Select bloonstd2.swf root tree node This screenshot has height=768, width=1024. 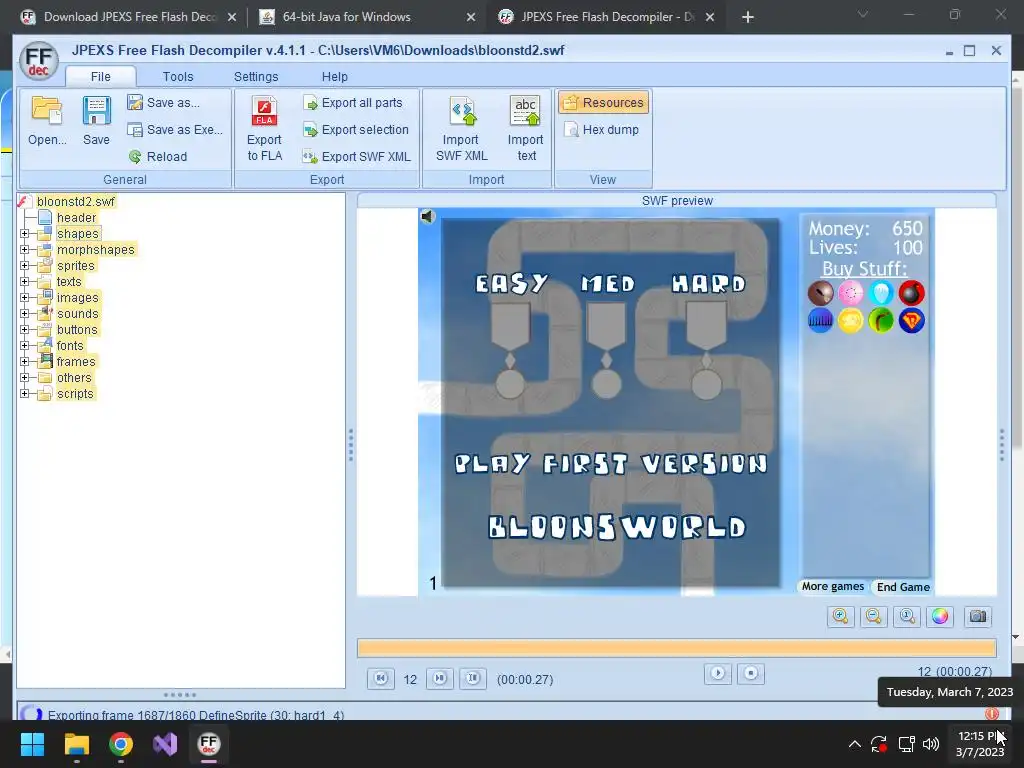(76, 201)
